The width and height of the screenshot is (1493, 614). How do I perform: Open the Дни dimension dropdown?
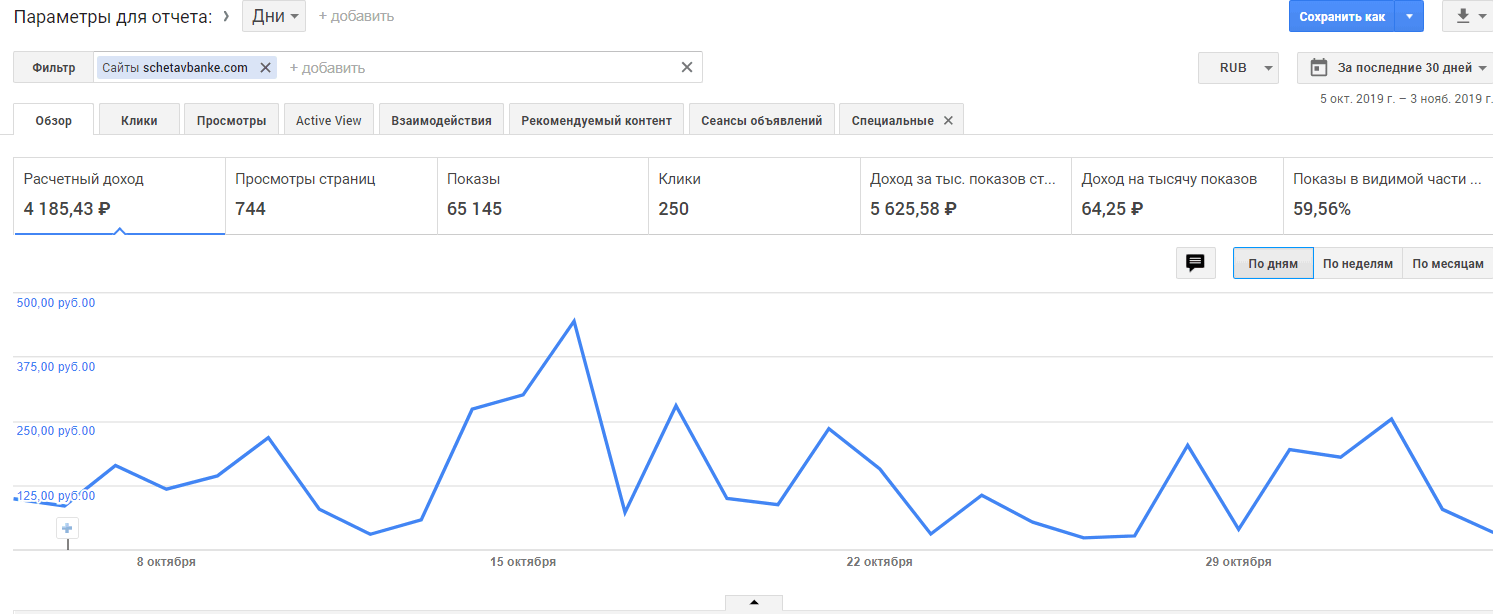tap(274, 16)
